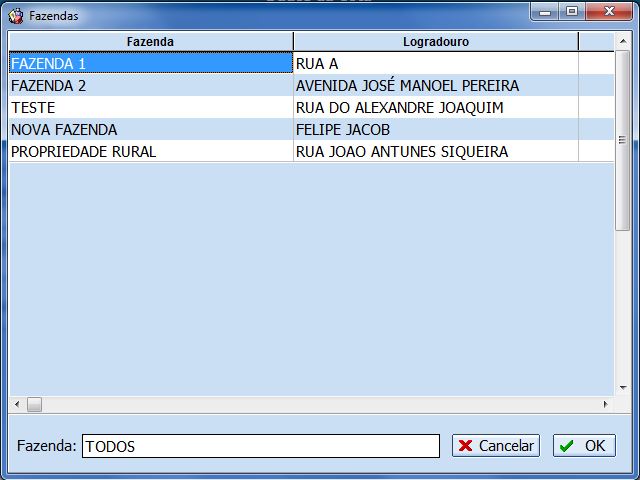Click the Fazendas window title bar icon
640x480 pixels.
pos(16,16)
